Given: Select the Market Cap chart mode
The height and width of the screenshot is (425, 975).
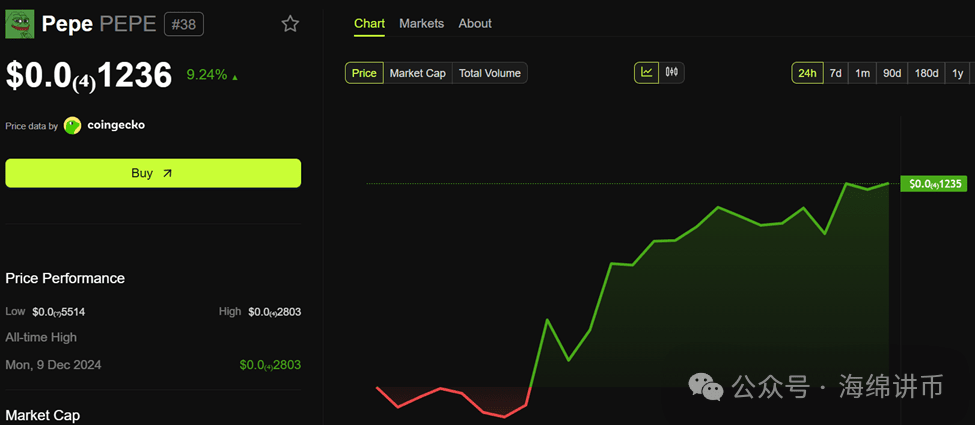Looking at the screenshot, I should coord(418,73).
